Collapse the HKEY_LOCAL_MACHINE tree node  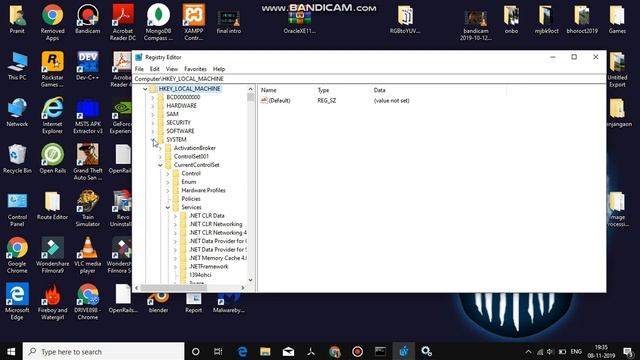pos(145,89)
